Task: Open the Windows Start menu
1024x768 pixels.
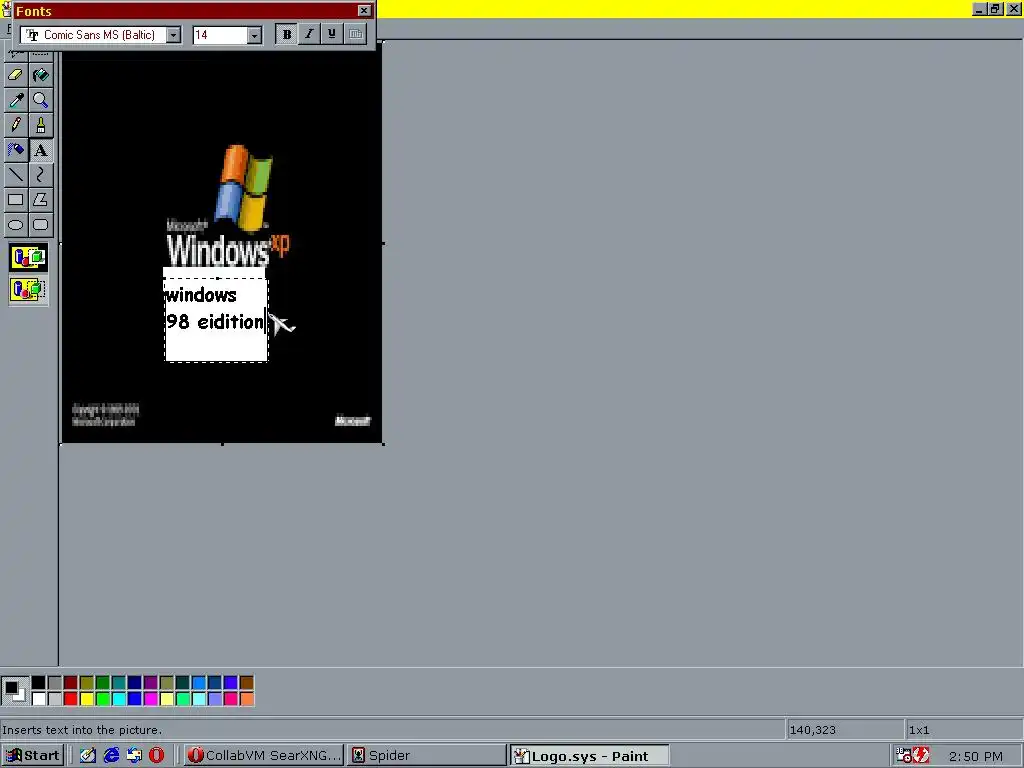Action: (33, 756)
